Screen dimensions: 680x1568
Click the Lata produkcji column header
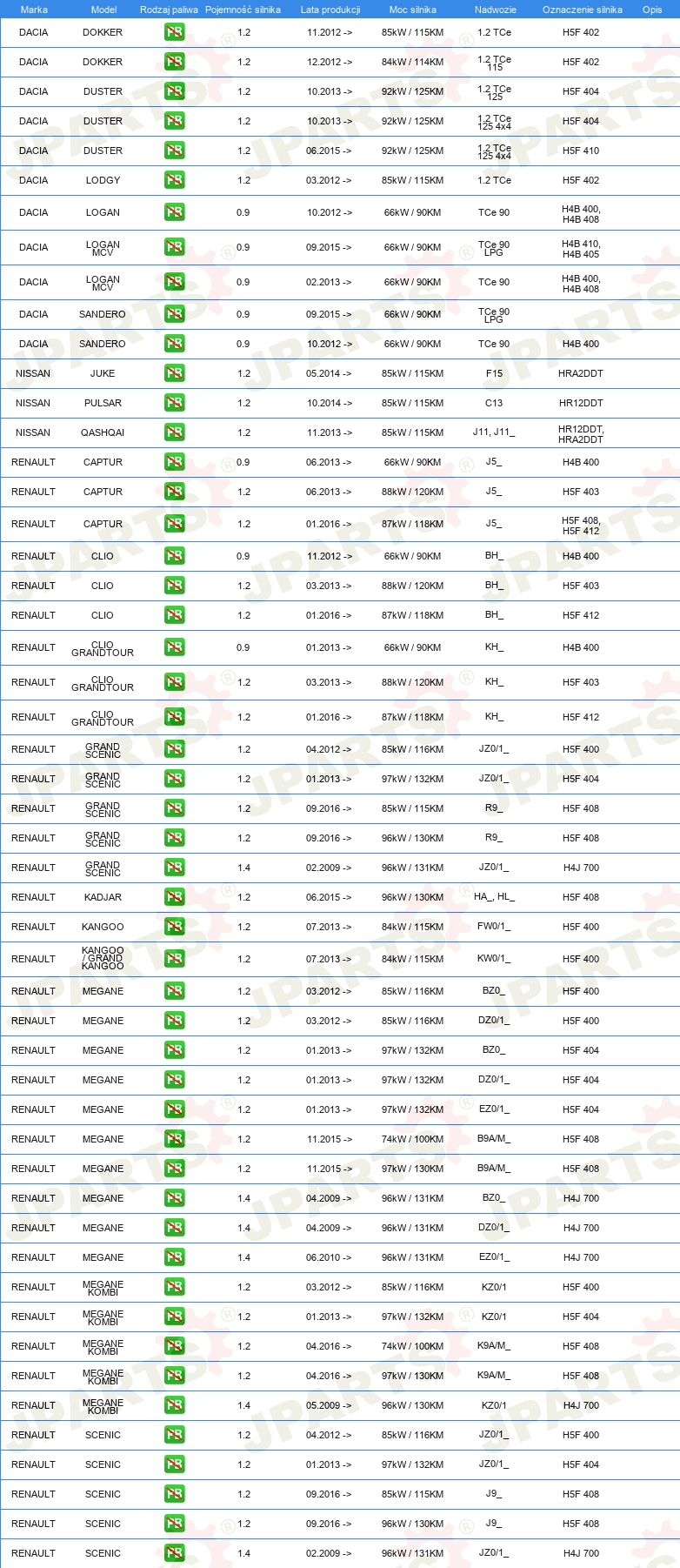330,10
